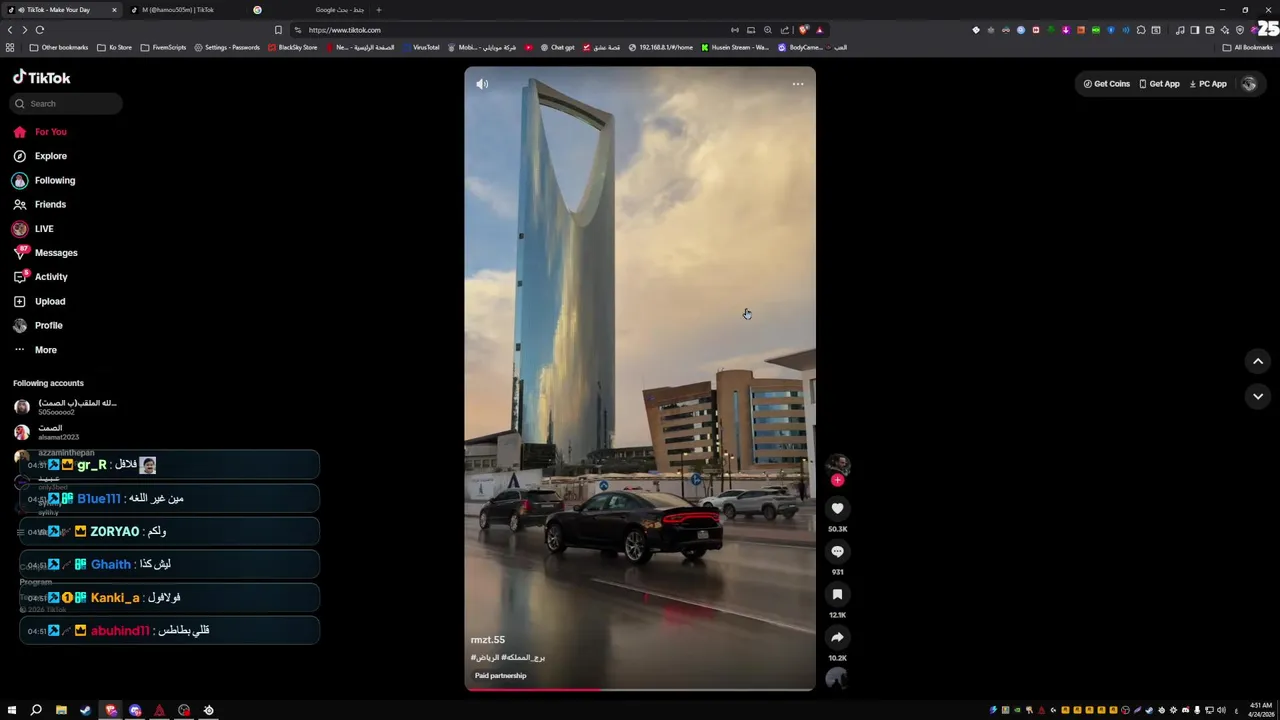Image resolution: width=1280 pixels, height=720 pixels.
Task: Open the extensions puzzle icon
Action: coord(1141,30)
